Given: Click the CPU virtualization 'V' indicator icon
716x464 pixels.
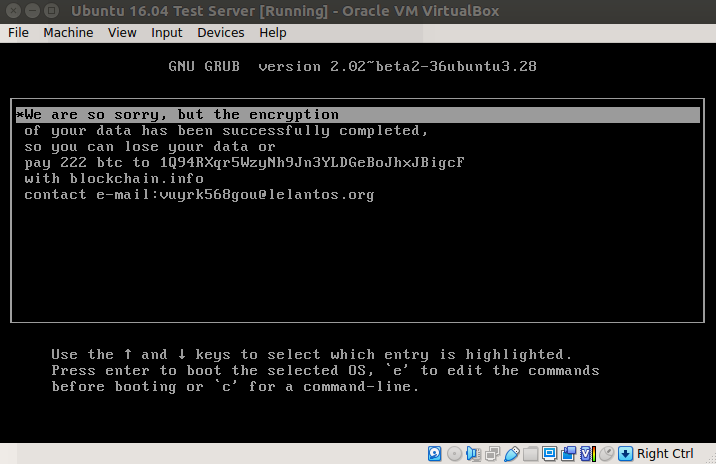Looking at the screenshot, I should [588, 453].
